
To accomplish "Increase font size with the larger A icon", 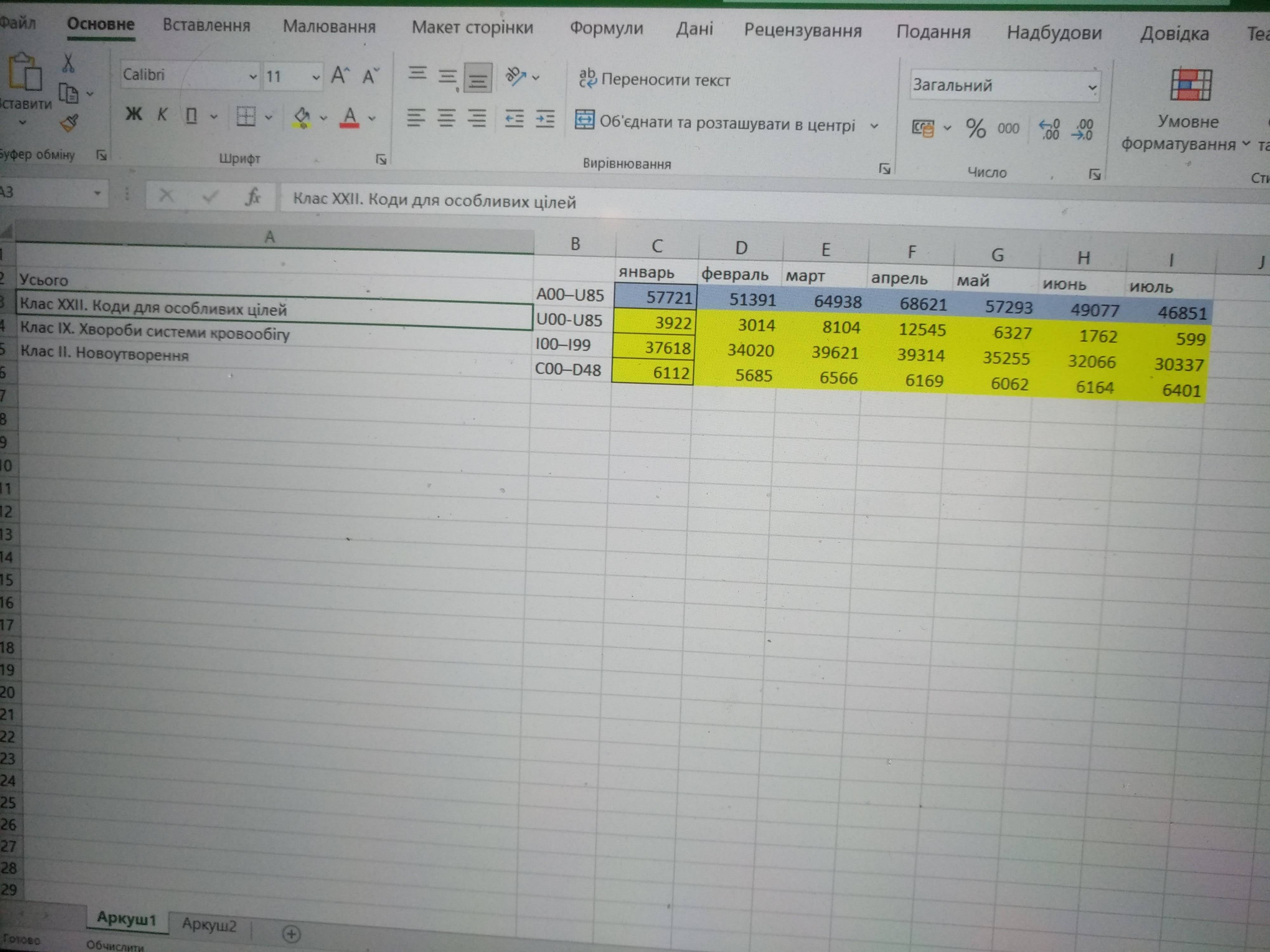I will (339, 75).
